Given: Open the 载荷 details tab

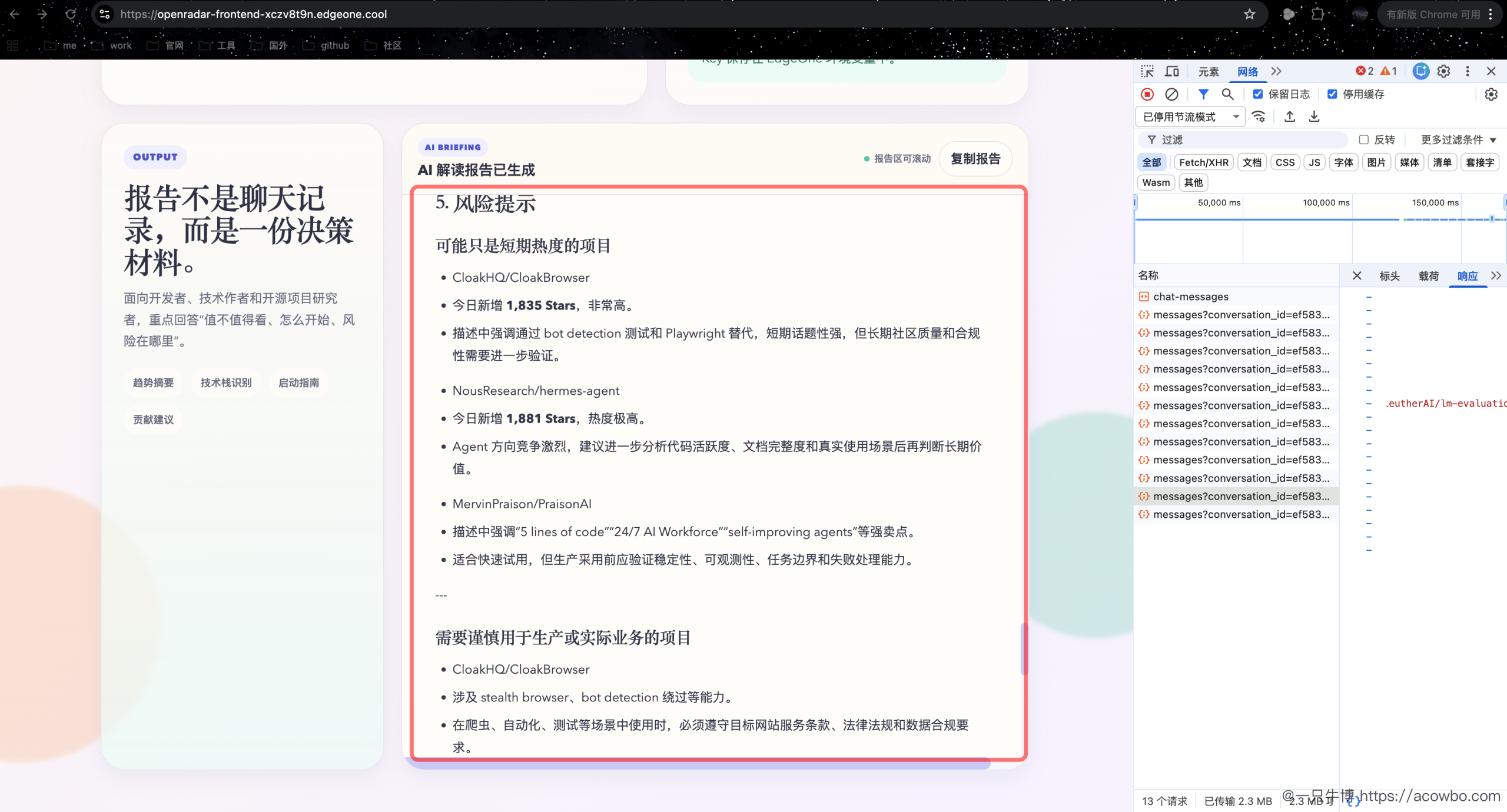Looking at the screenshot, I should (x=1428, y=275).
